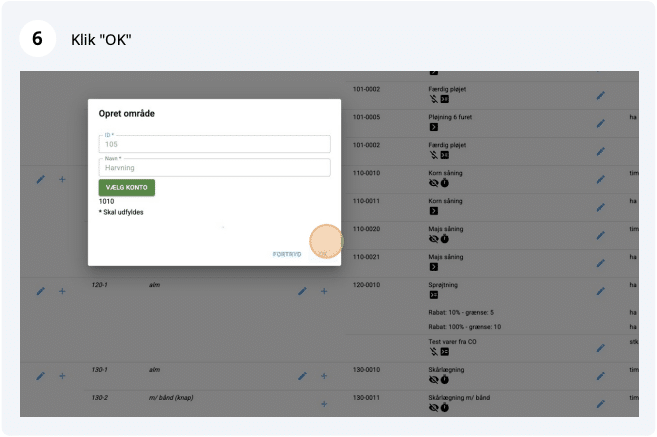This screenshot has width=657, height=437.
Task: Click the arrow icon under Pløjning 6 furet
Action: (x=433, y=127)
